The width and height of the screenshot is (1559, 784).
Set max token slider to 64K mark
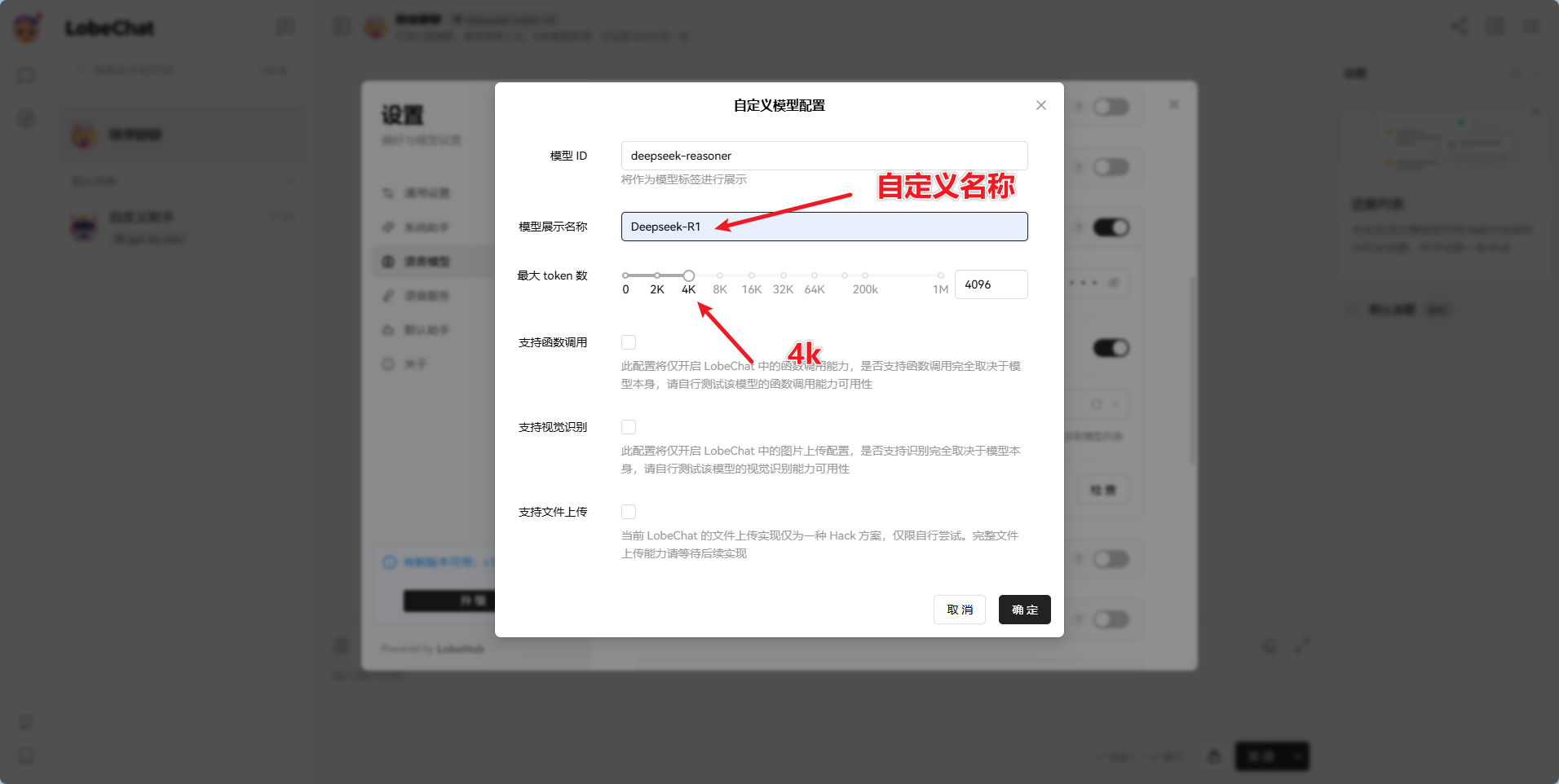(815, 275)
